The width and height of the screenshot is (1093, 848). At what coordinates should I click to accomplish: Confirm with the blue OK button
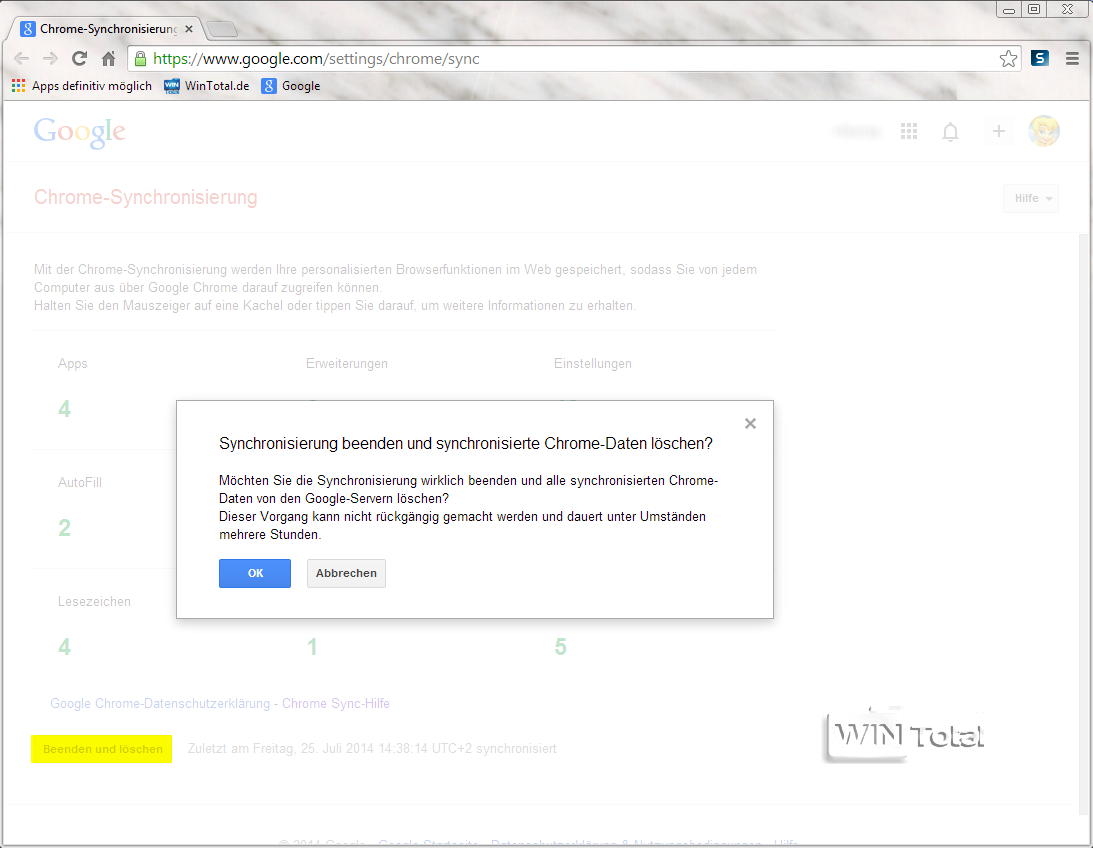point(254,573)
